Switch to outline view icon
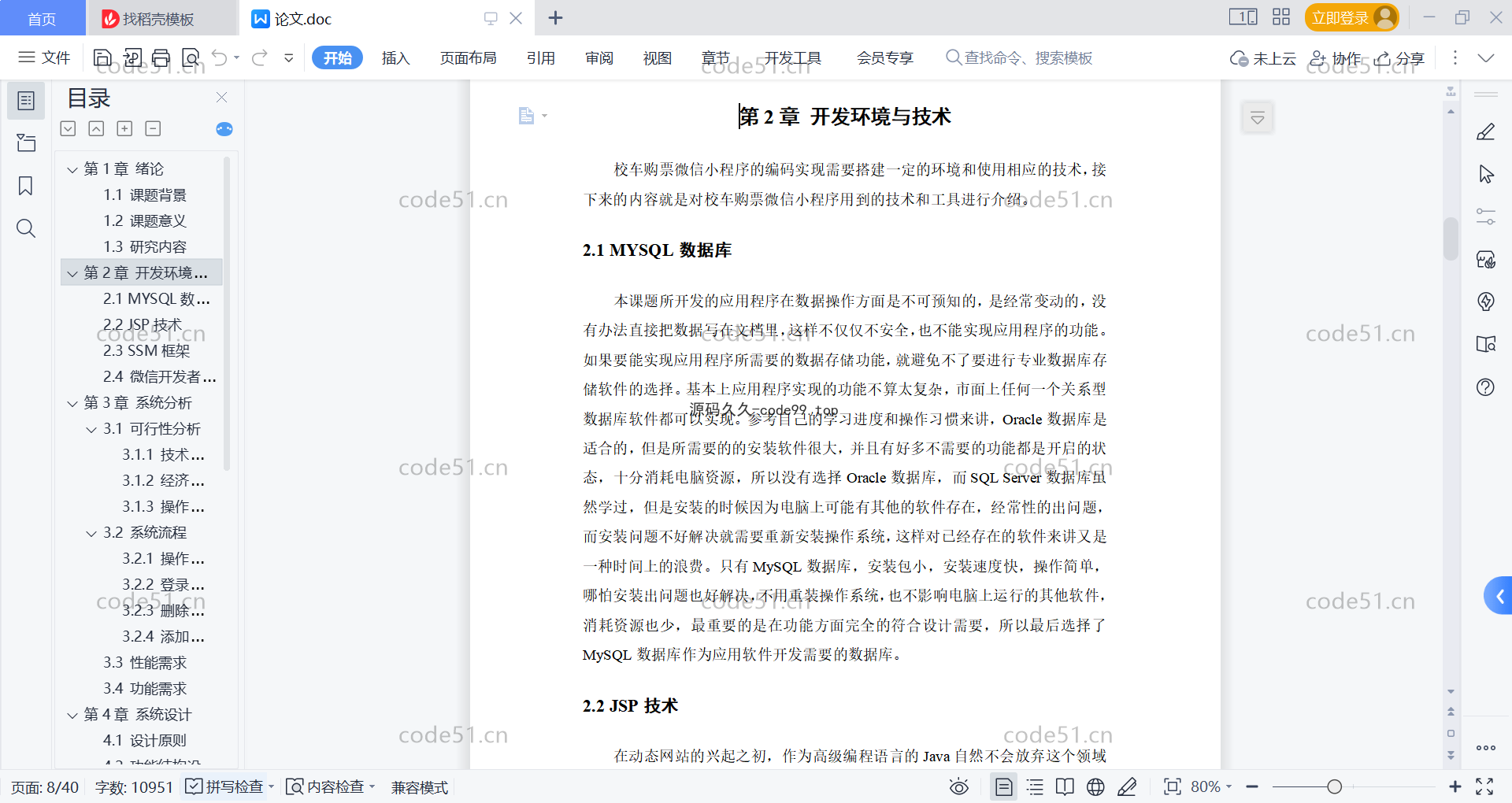 tap(1035, 786)
